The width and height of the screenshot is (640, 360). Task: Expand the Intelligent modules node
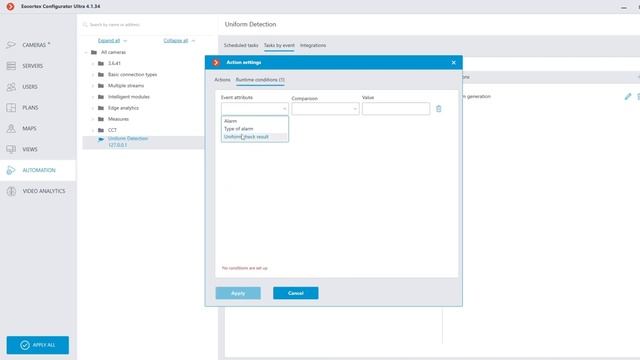93,97
